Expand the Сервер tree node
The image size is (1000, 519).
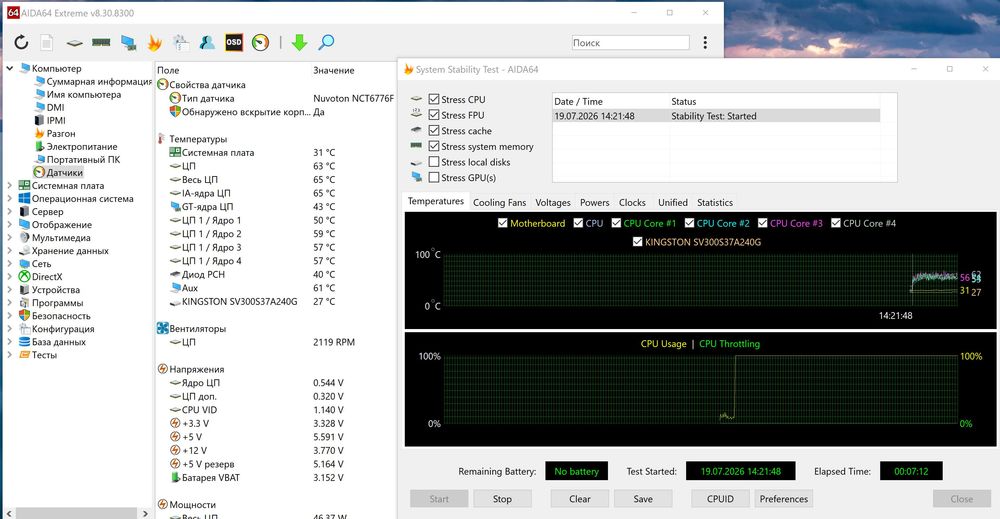10,212
